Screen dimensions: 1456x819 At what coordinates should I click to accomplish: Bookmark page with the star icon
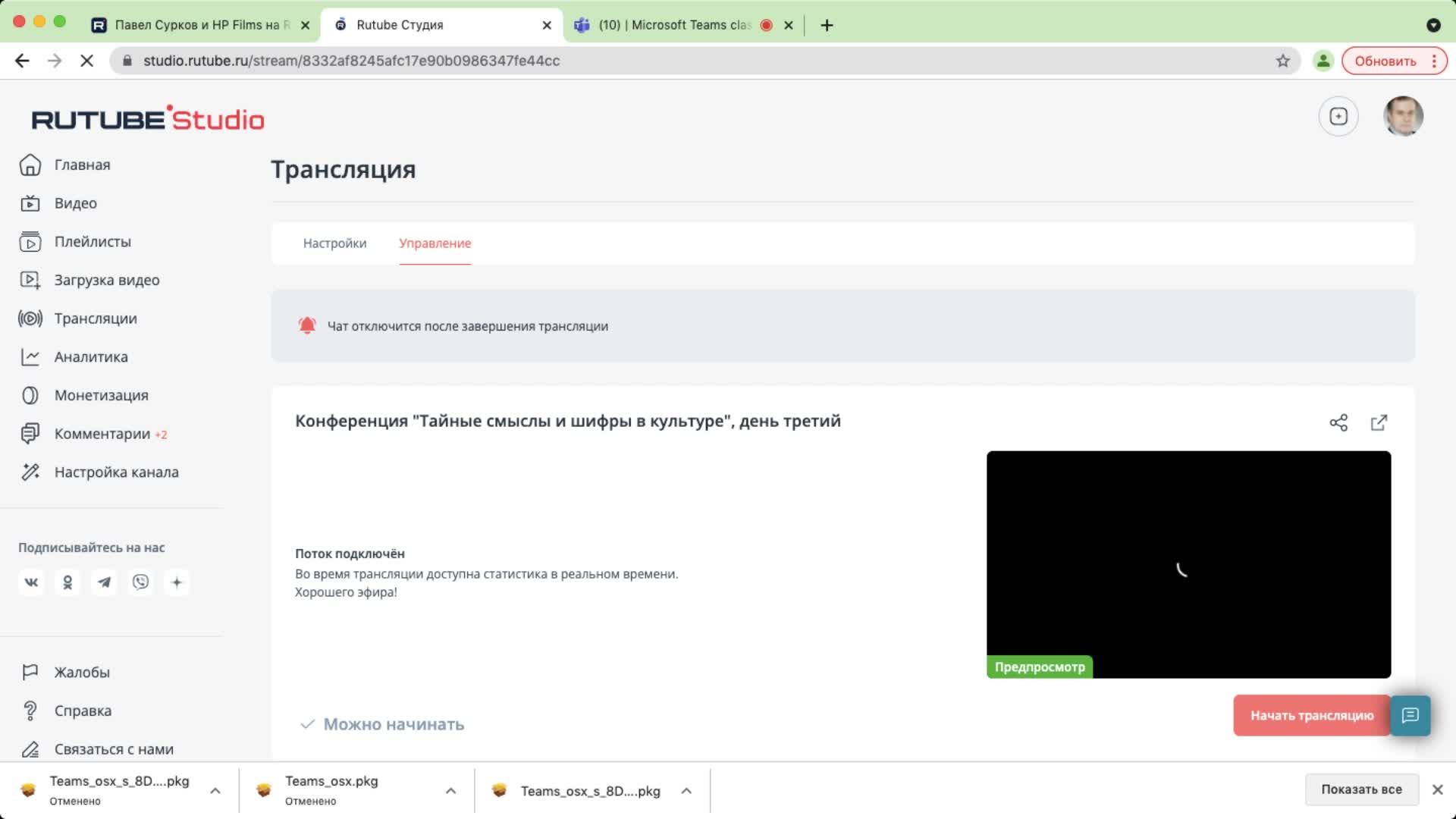click(x=1282, y=61)
